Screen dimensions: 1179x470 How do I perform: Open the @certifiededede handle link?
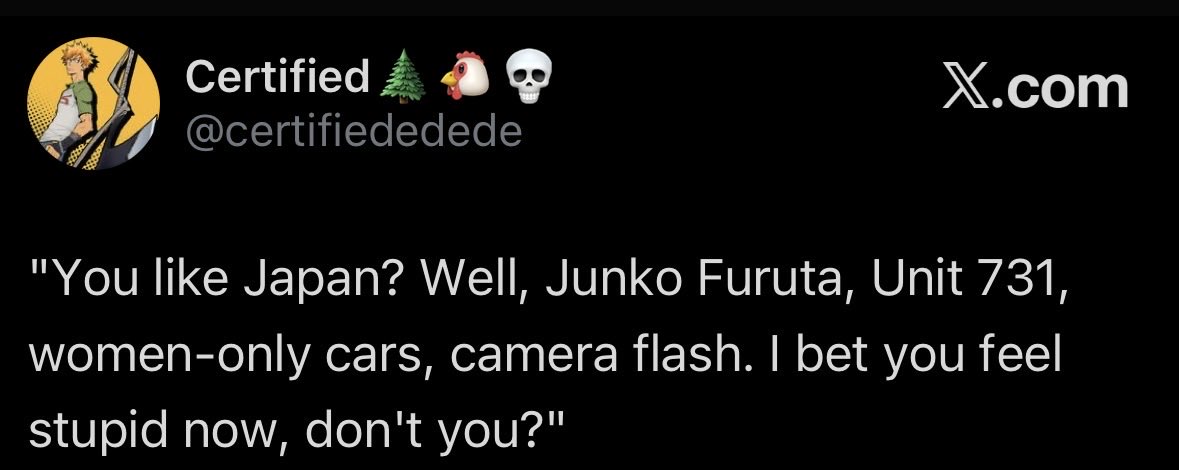[353, 132]
